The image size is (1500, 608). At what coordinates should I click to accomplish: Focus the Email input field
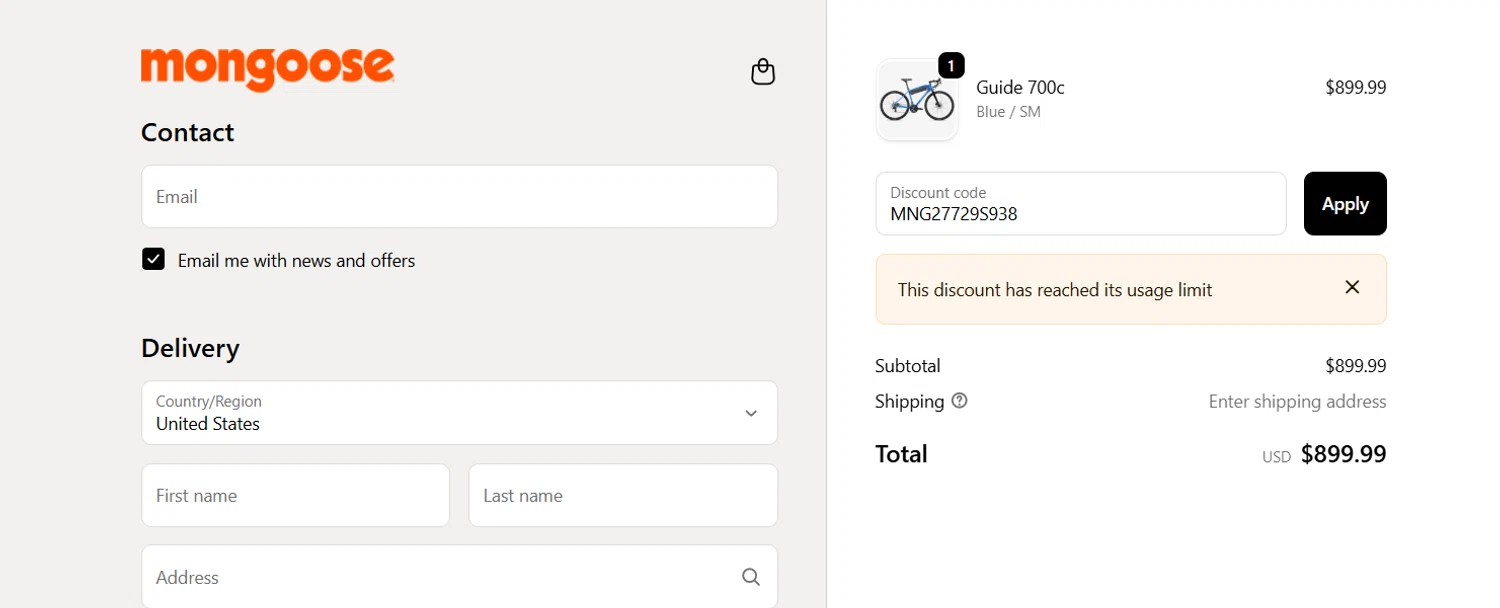(x=459, y=197)
